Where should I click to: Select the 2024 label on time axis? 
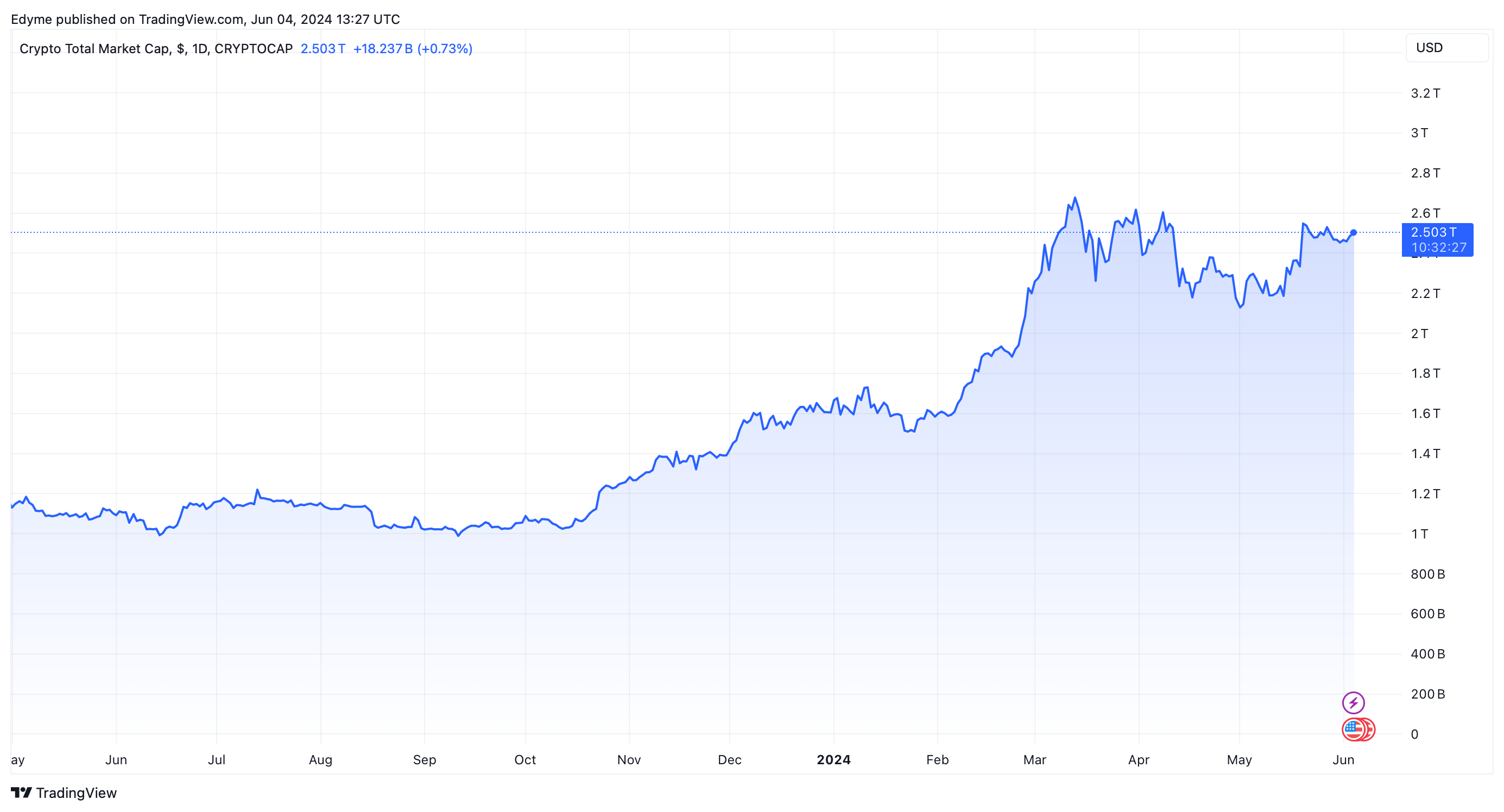point(833,759)
